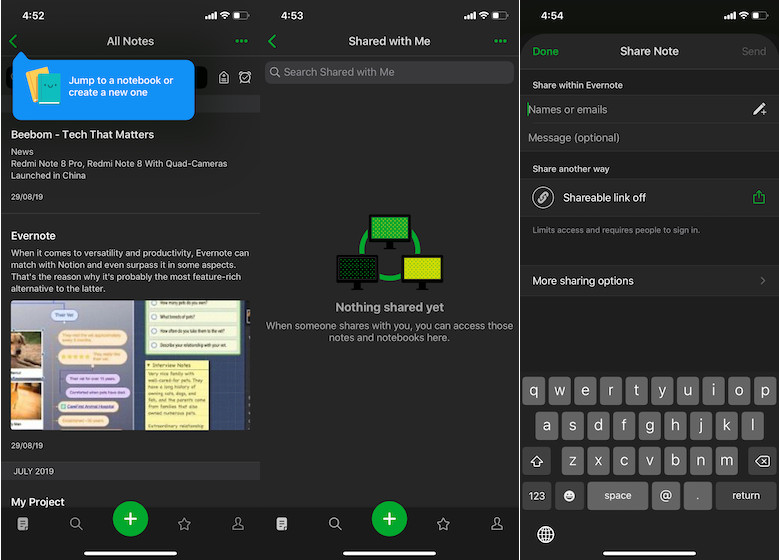Tap the emoji keyboard key
The image size is (779, 560).
point(569,496)
